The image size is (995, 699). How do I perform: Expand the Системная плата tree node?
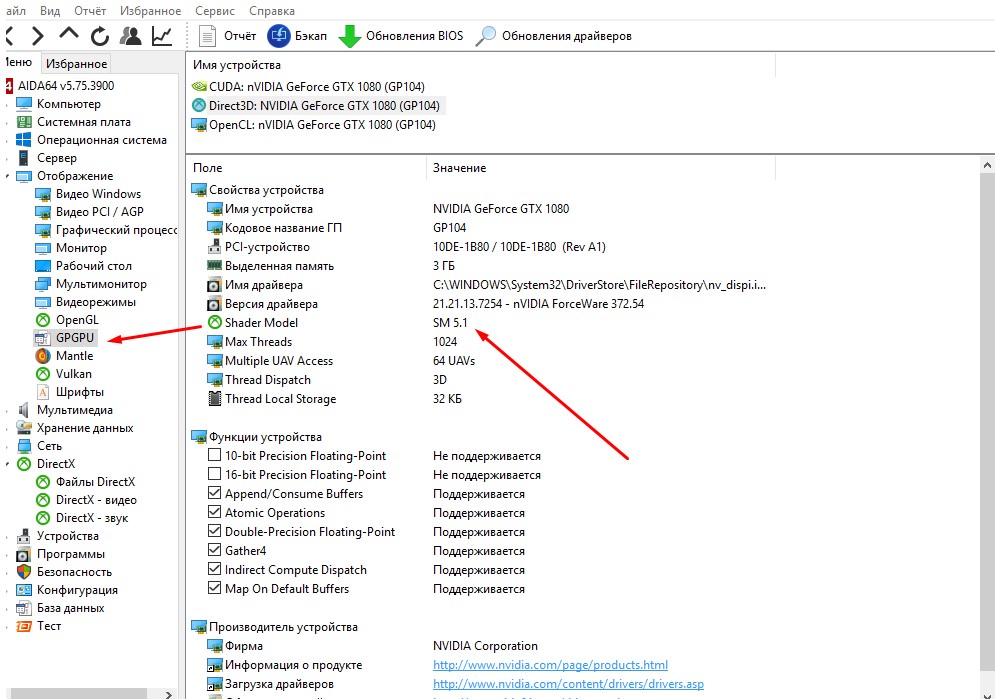pos(9,122)
